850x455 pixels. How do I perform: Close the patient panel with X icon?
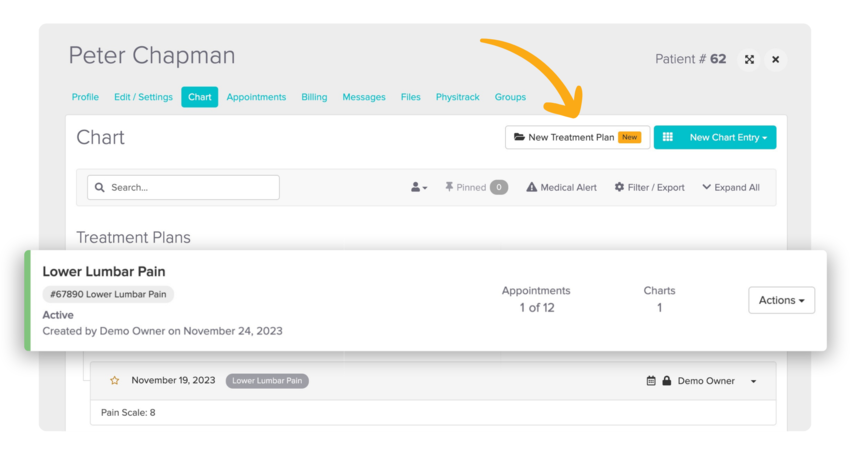pos(775,60)
